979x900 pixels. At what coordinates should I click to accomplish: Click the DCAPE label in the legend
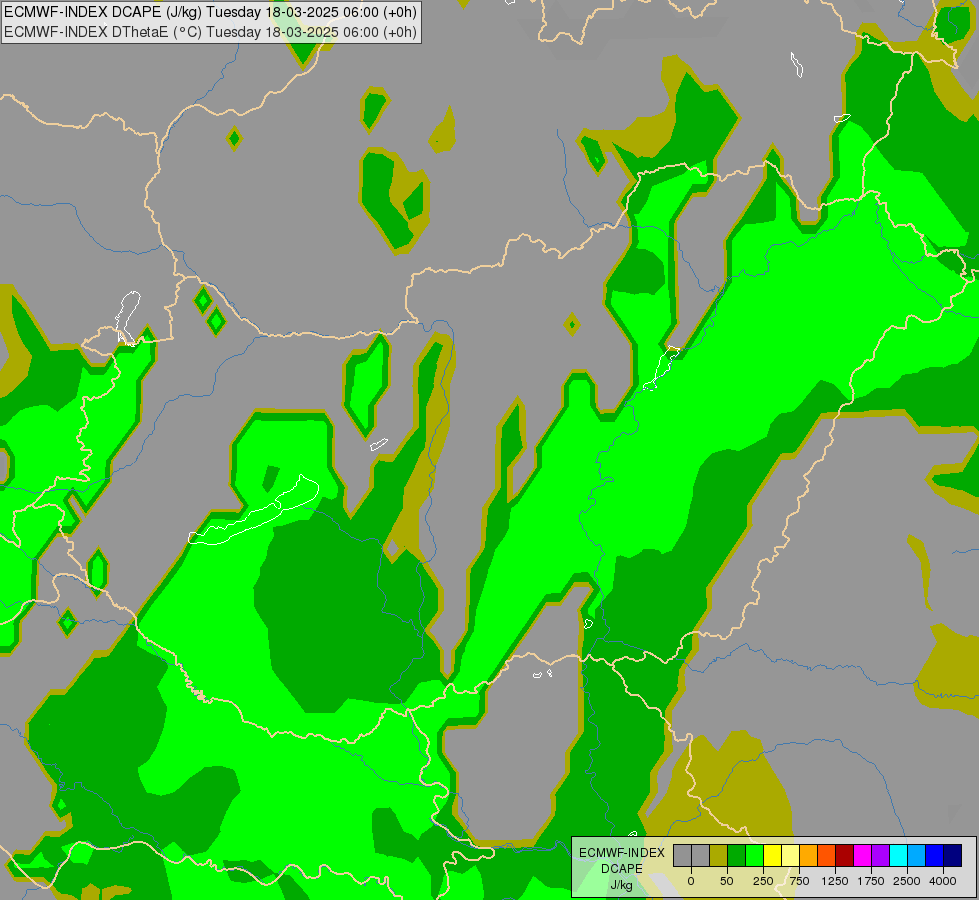click(621, 869)
